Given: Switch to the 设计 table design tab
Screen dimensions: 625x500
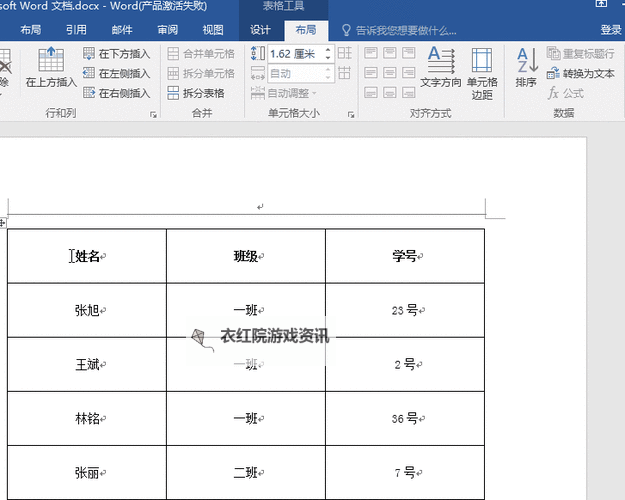Looking at the screenshot, I should pos(260,30).
